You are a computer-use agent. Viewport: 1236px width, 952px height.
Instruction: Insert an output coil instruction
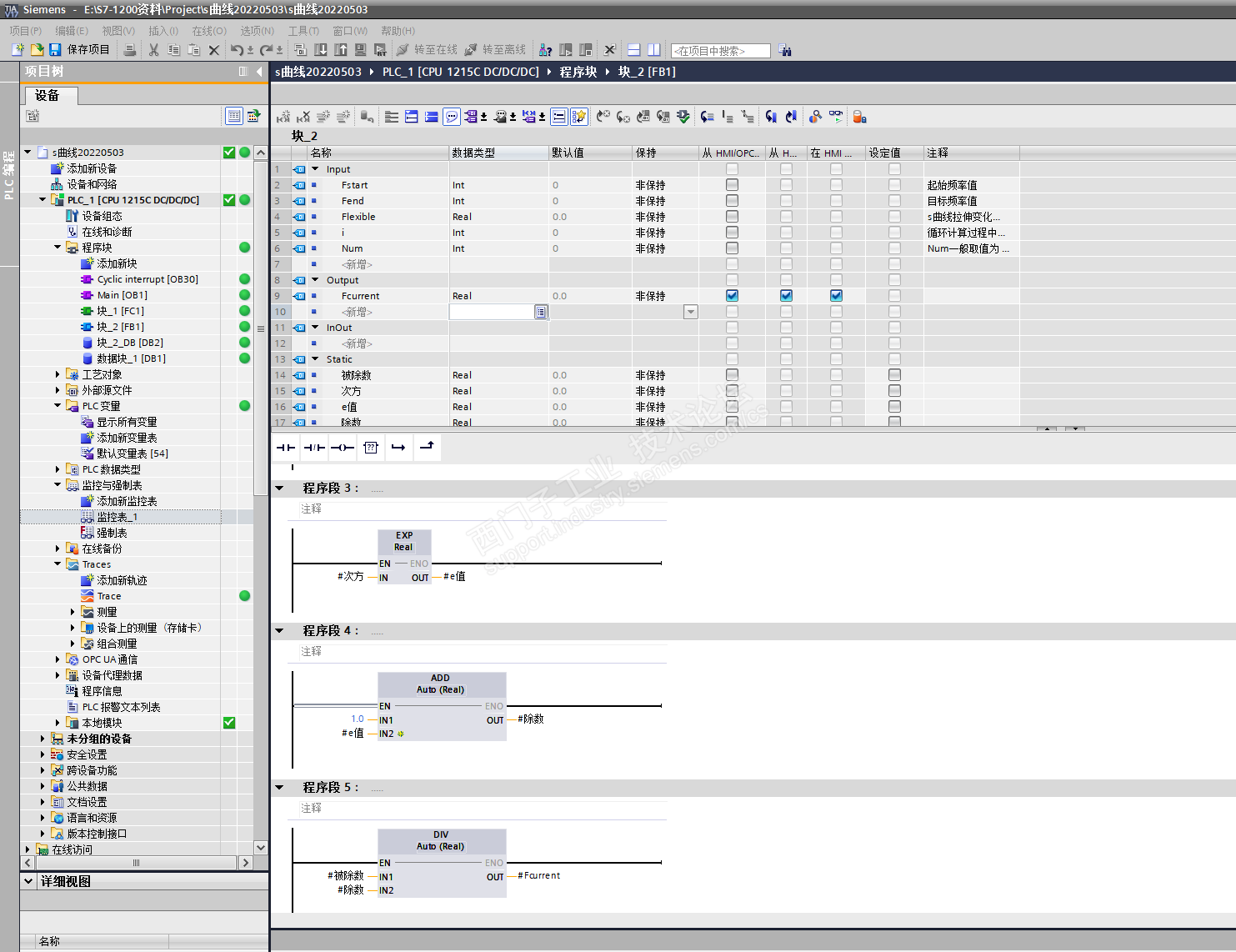[343, 448]
